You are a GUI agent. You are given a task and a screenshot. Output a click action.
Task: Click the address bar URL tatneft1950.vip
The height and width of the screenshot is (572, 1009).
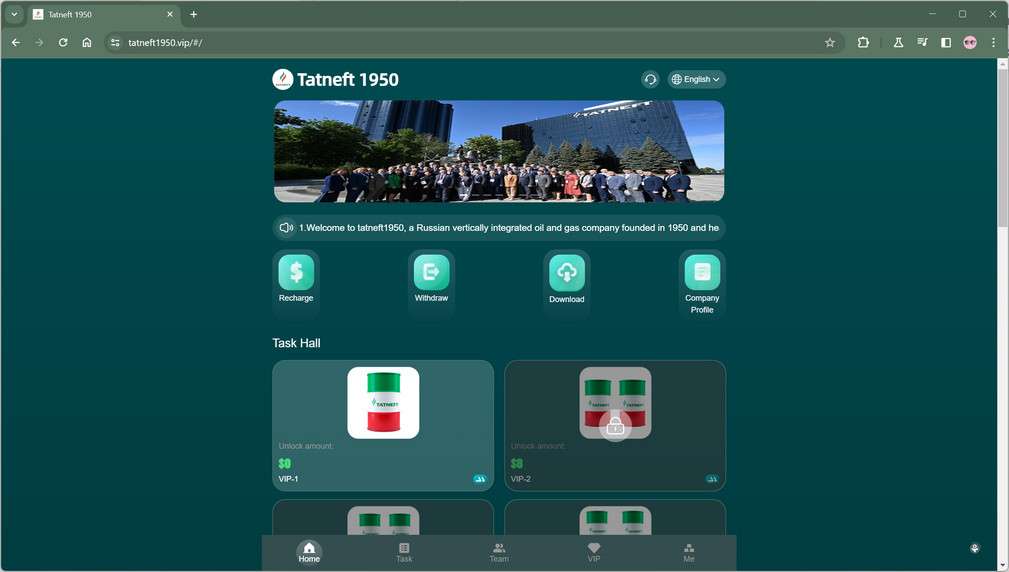pos(165,42)
